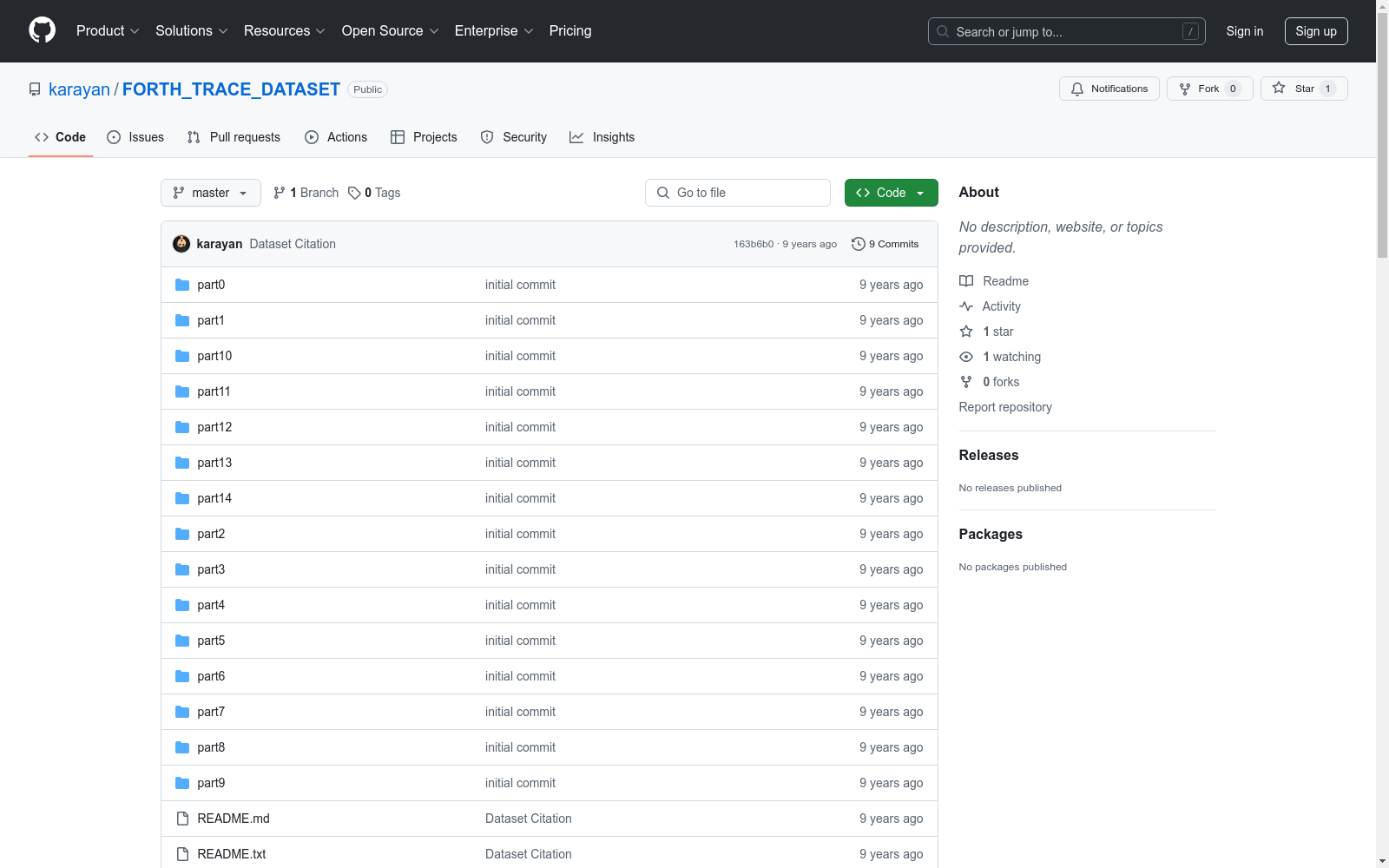Click the star icon beside '1 star'
The image size is (1389, 868).
point(966,332)
